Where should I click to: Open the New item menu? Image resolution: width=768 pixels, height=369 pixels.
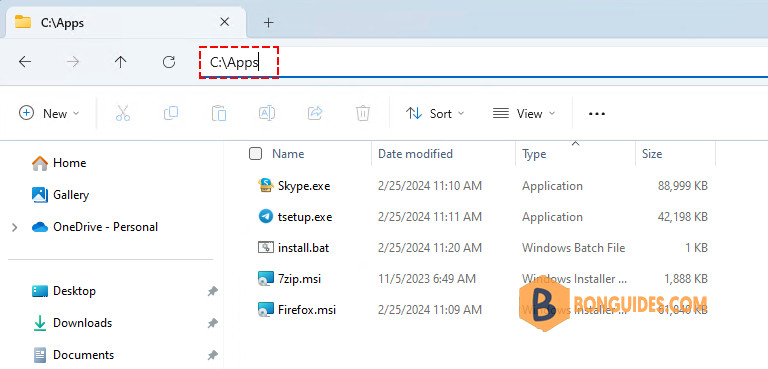(49, 114)
